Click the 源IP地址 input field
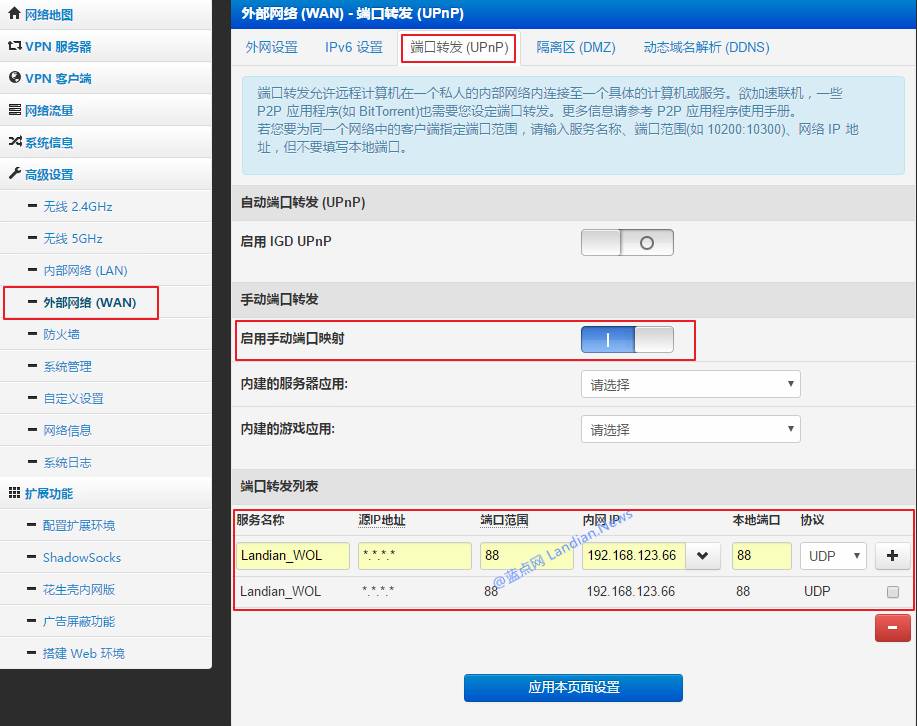This screenshot has height=726, width=917. (415, 555)
